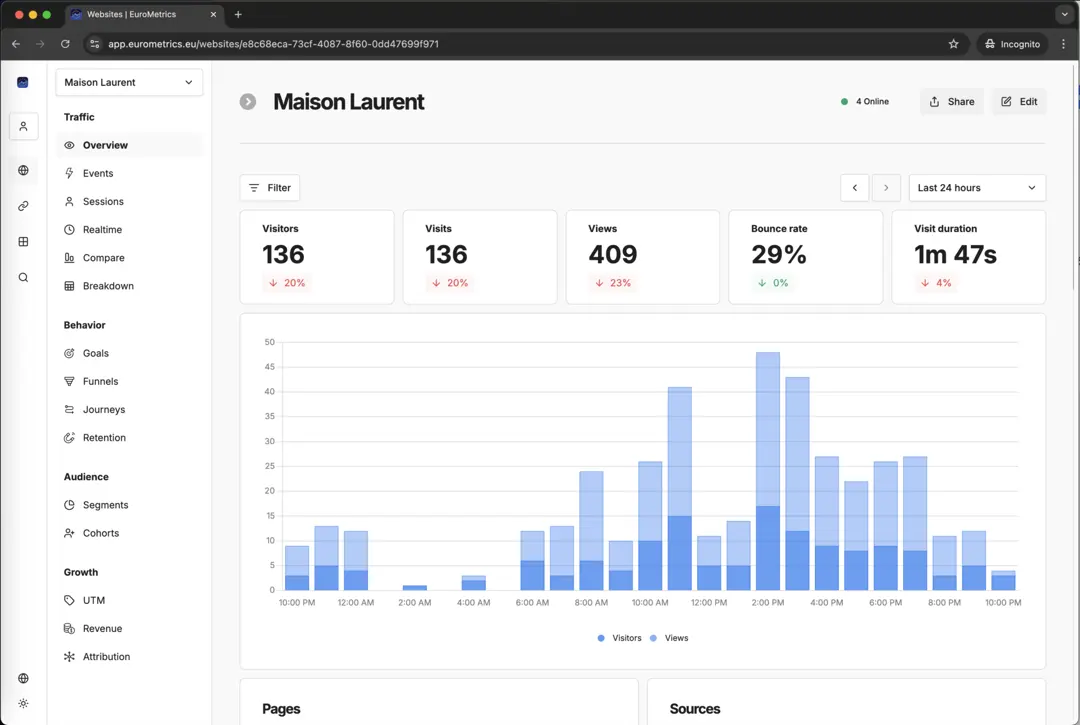Open Sessions in the sidebar
1080x725 pixels.
129,202
